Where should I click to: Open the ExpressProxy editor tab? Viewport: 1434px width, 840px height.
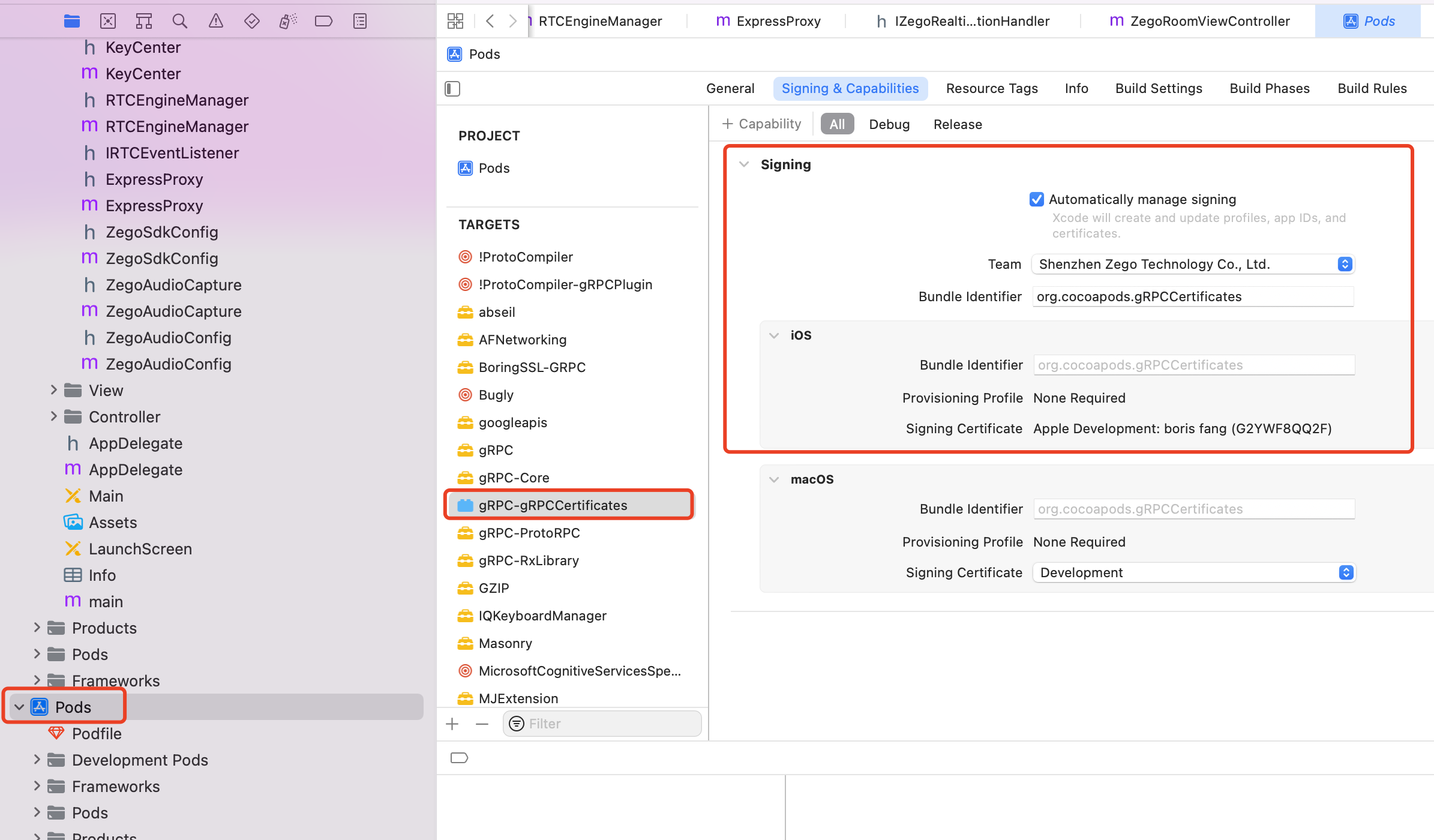pyautogui.click(x=768, y=21)
